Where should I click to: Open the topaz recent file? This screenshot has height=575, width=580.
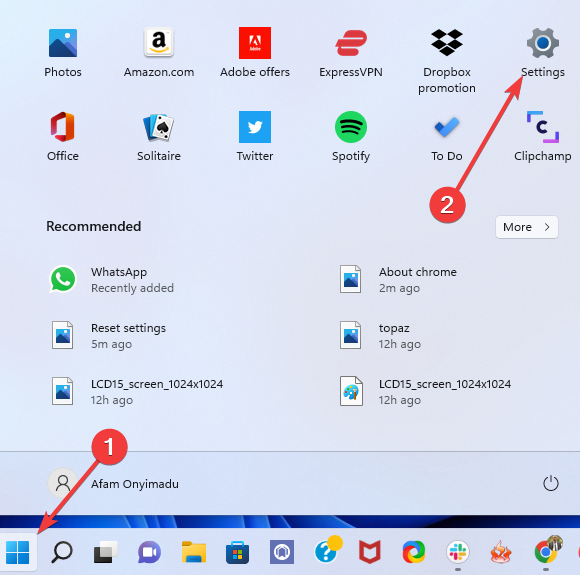(x=380, y=336)
